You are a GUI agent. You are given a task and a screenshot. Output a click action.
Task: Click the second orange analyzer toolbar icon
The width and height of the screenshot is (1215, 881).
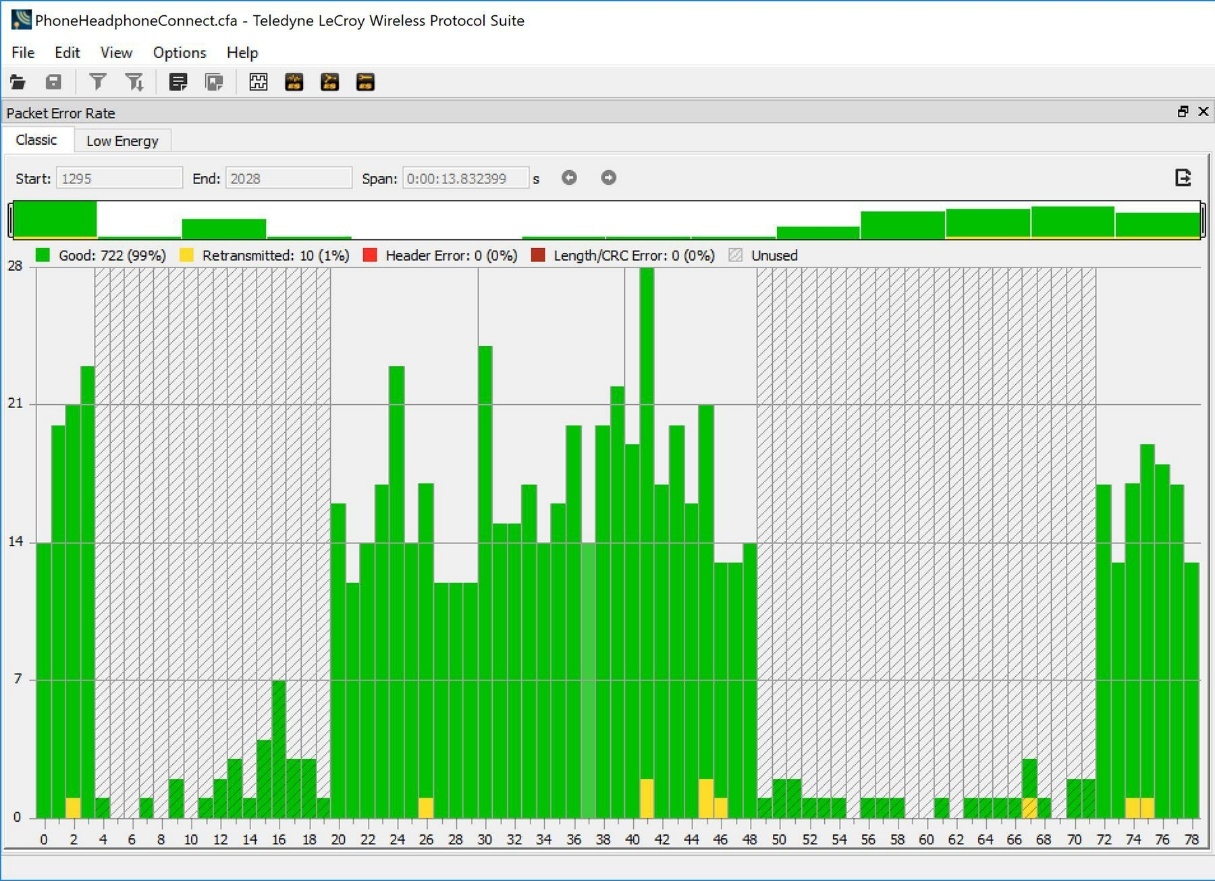tap(330, 83)
